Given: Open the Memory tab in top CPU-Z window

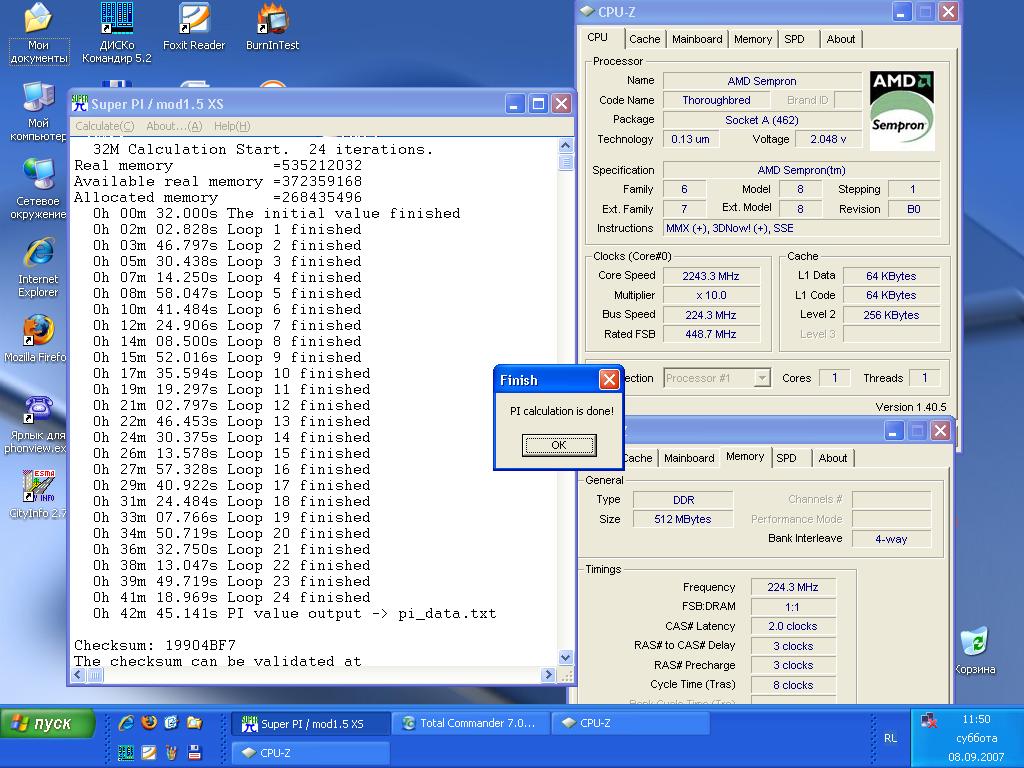Looking at the screenshot, I should pyautogui.click(x=752, y=39).
